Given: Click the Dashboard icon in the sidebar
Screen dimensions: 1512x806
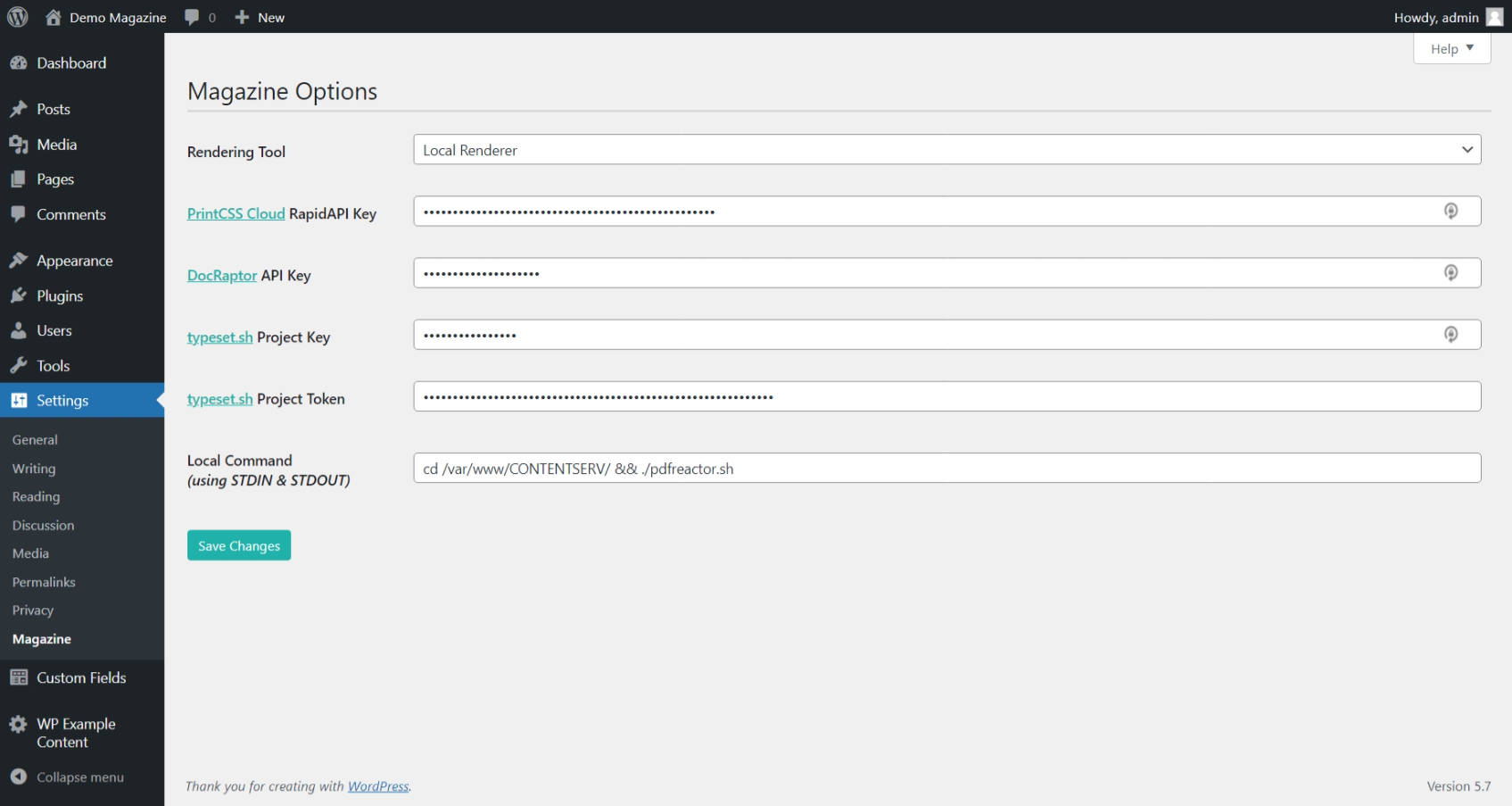Looking at the screenshot, I should coord(20,62).
